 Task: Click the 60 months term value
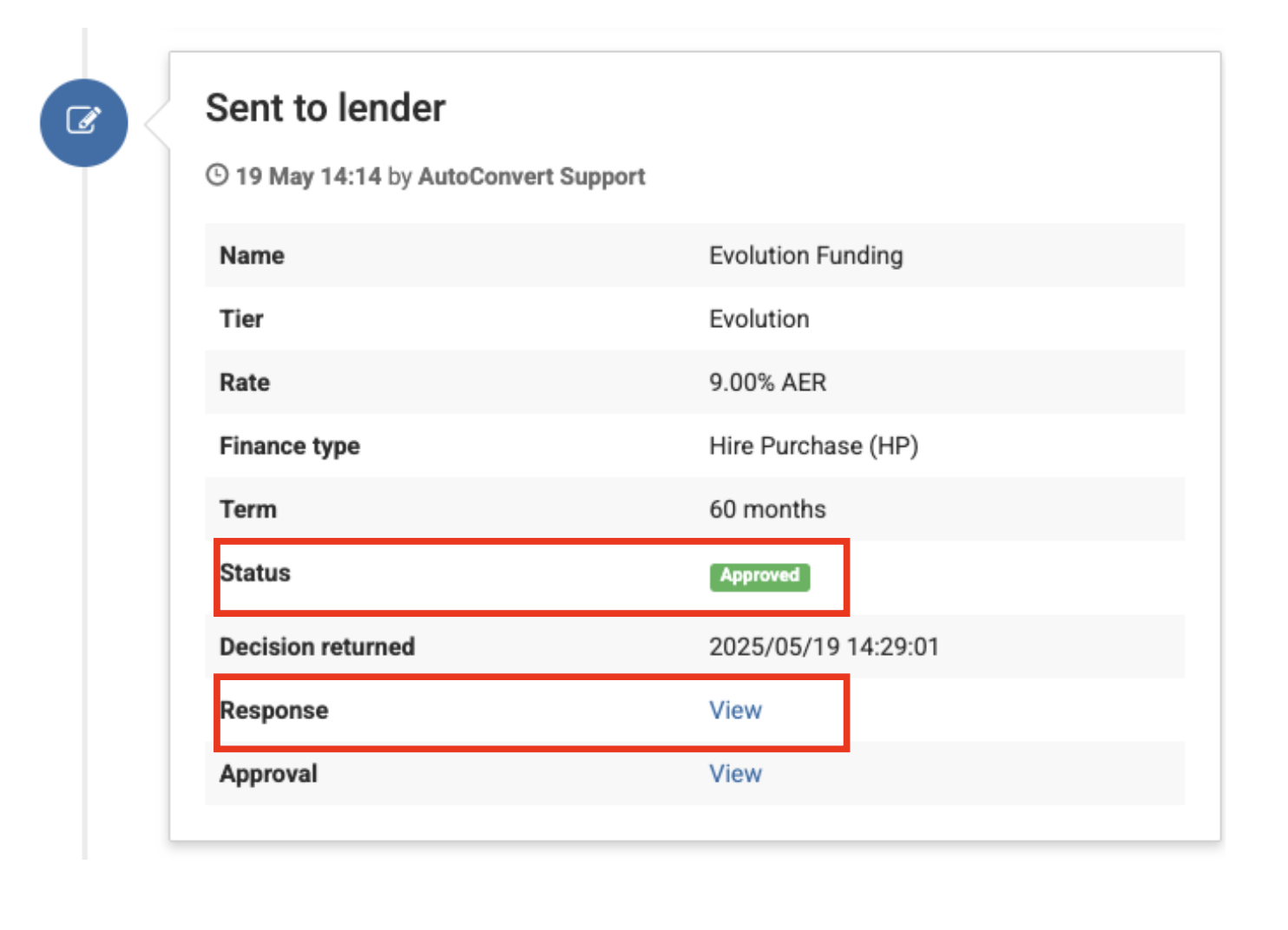(767, 509)
